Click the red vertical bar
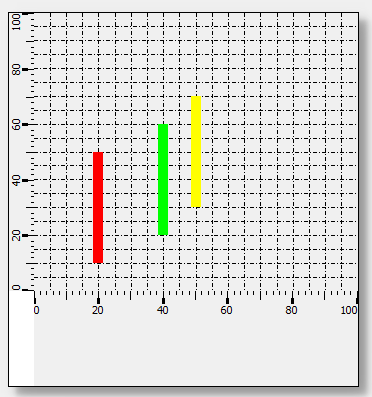372x397 pixels. click(98, 208)
